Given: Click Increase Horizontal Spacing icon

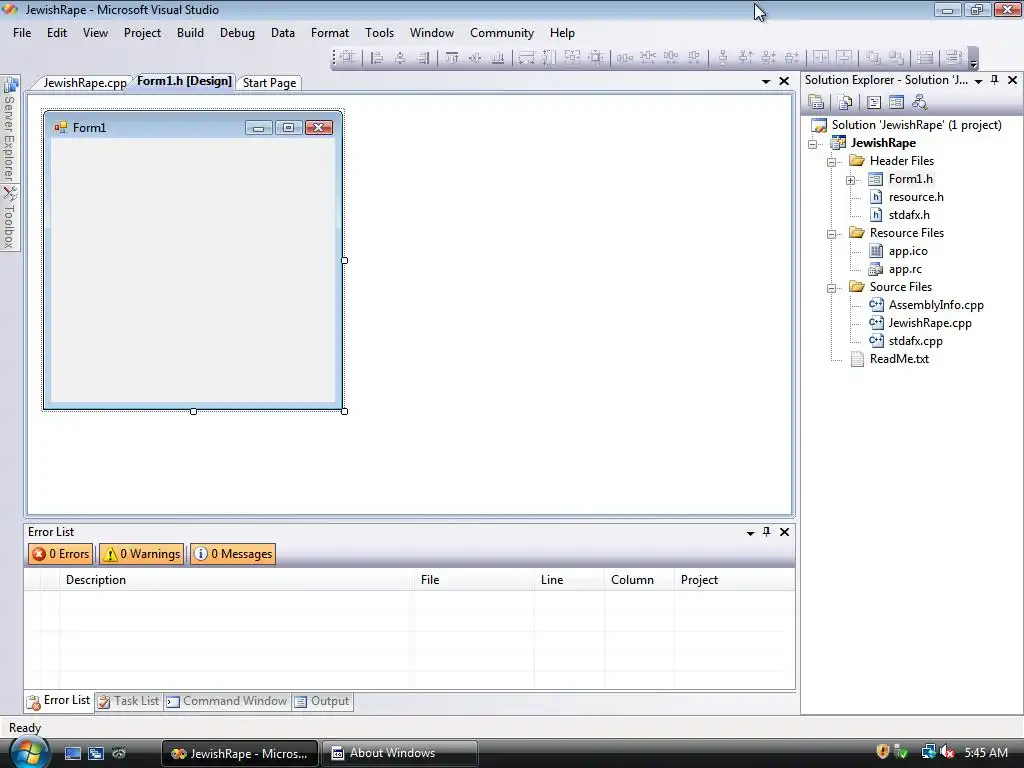Looking at the screenshot, I should (648, 57).
